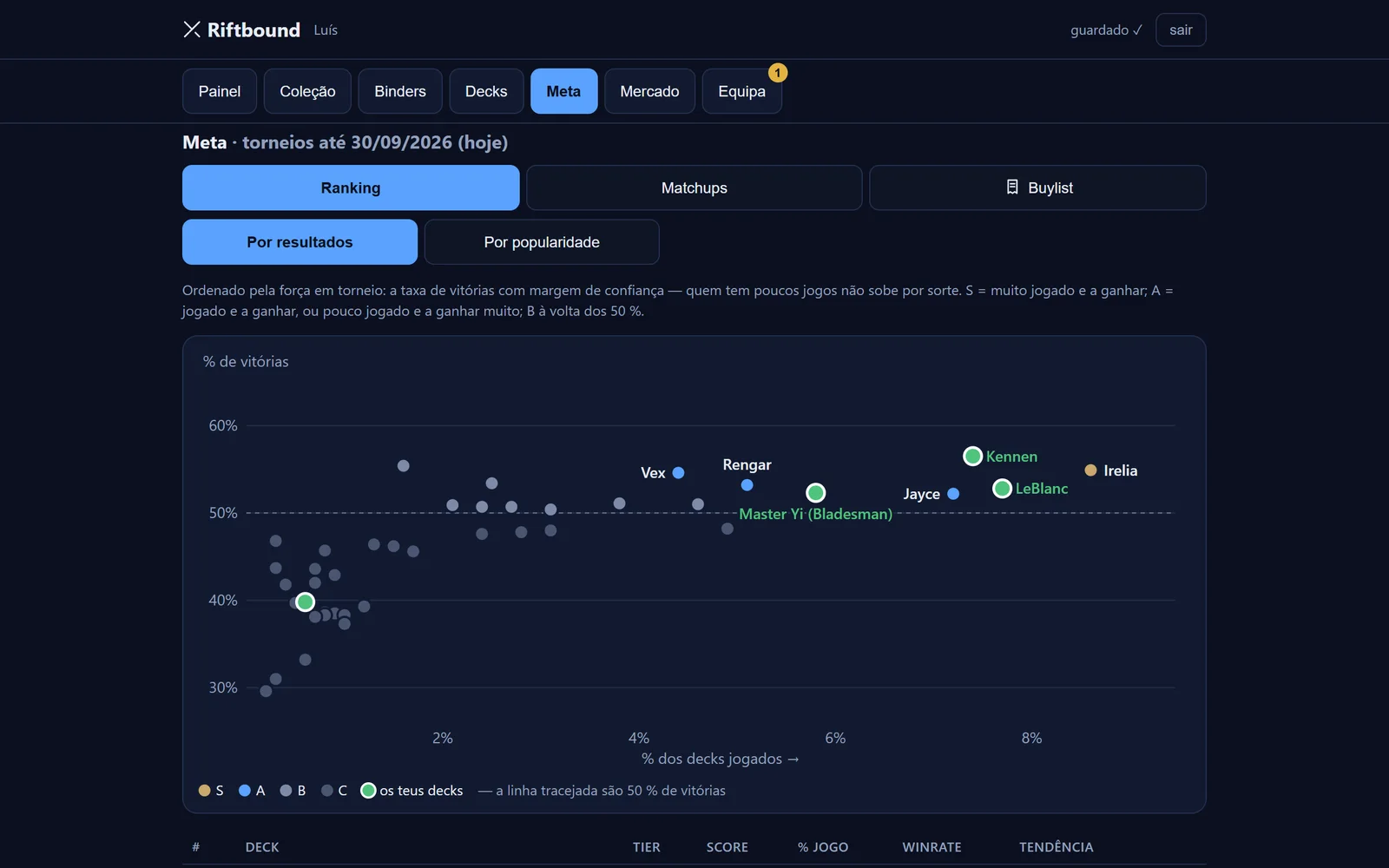
Task: Sort ranking Por resultados
Action: [300, 242]
